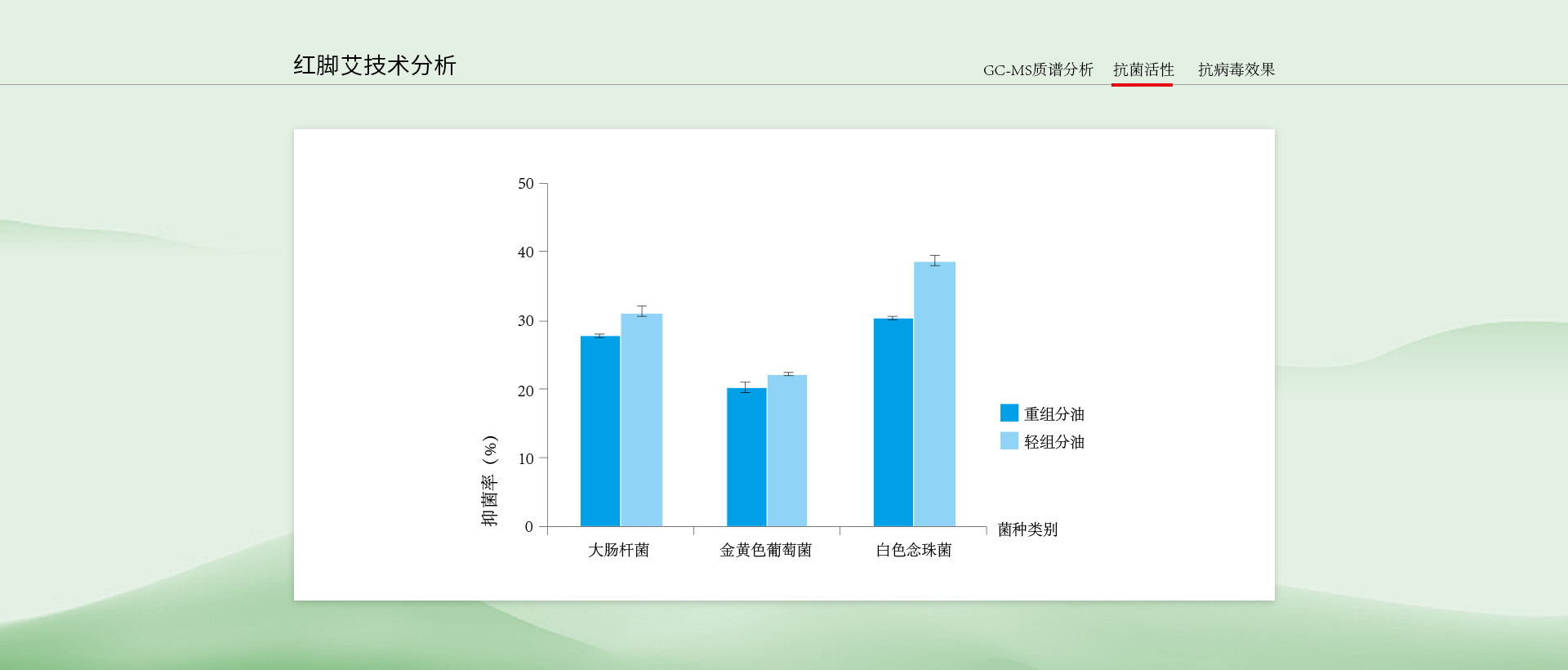Screen dimensions: 1568x670
Task: Select the 抗菌活性 tab
Action: (x=1143, y=70)
